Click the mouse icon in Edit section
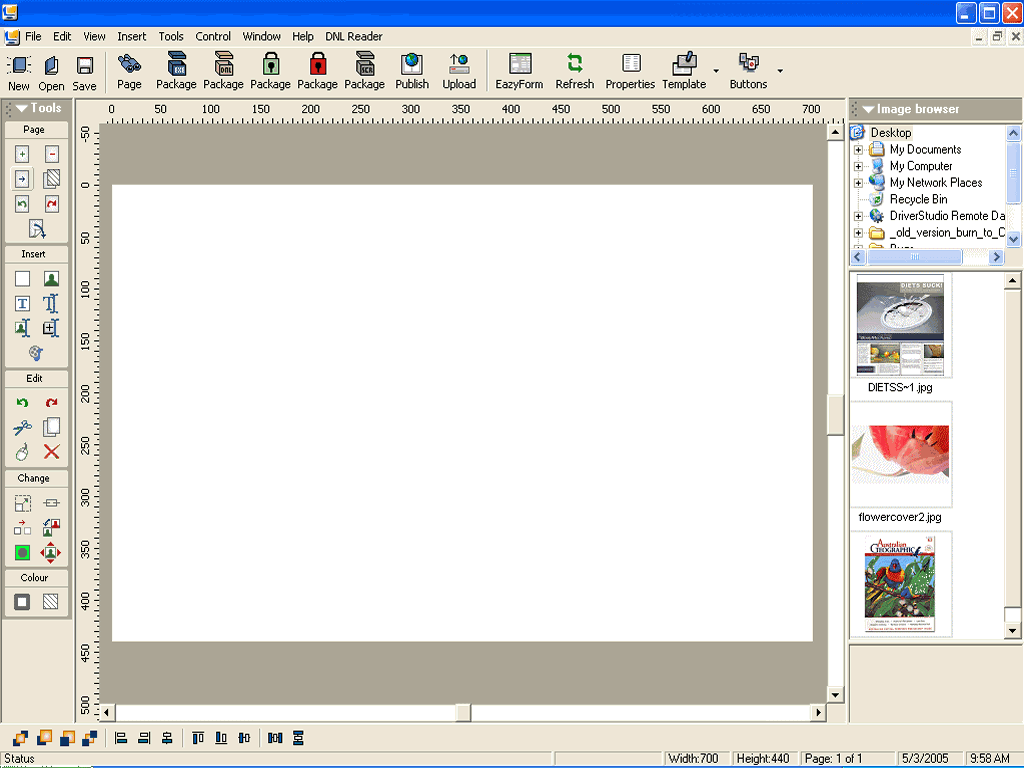The width and height of the screenshot is (1024, 768). (22, 452)
